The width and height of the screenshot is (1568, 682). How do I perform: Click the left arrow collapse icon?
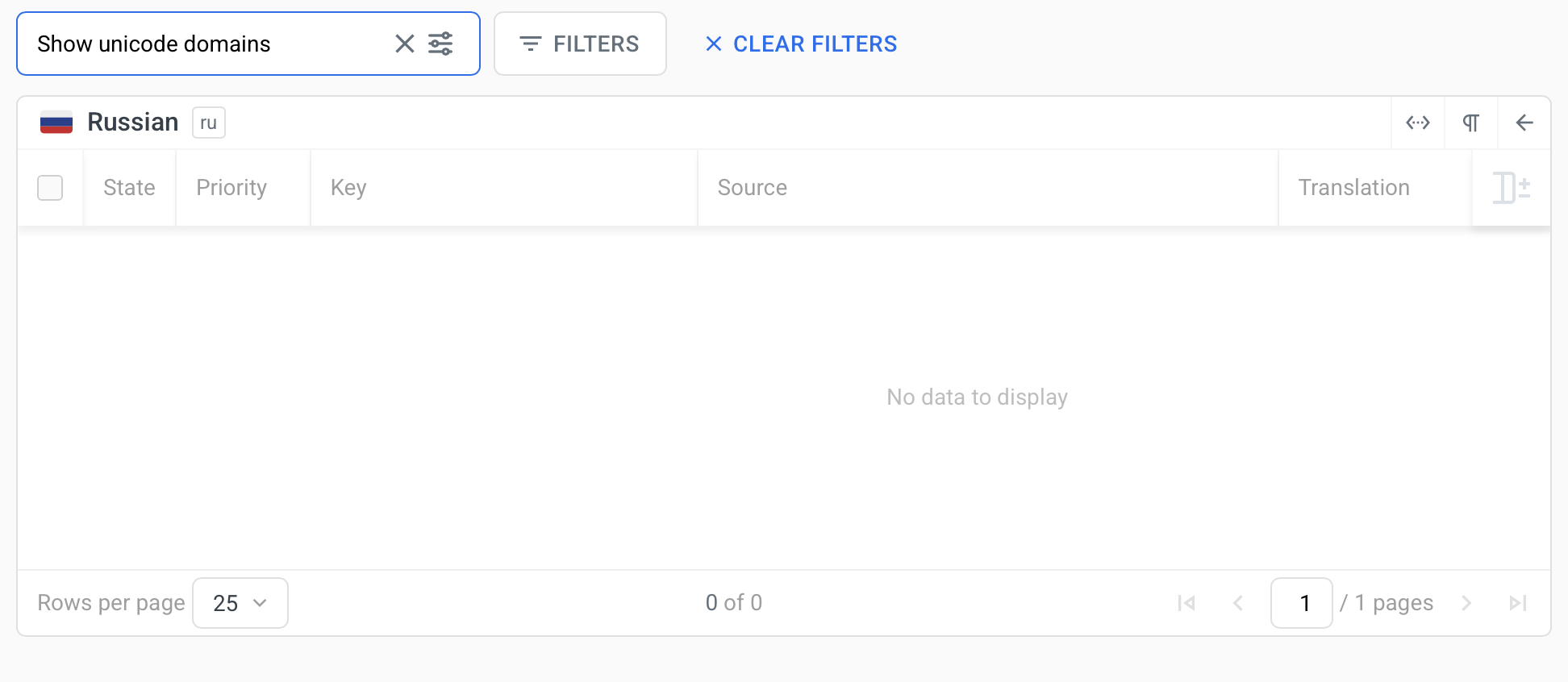(1524, 123)
